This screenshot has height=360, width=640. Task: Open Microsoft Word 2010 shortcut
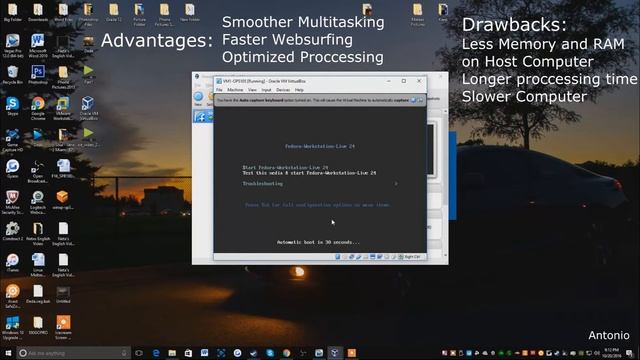(x=38, y=45)
